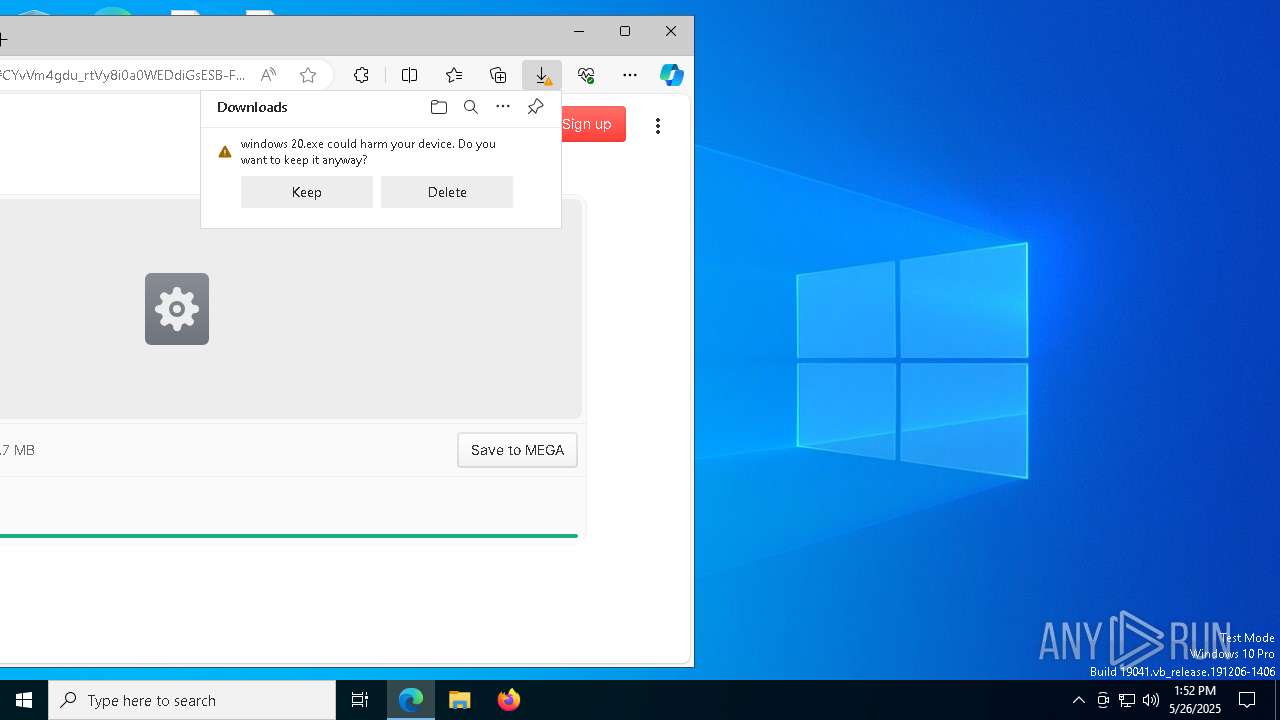Open the Copilot sidebar icon

tap(671, 75)
